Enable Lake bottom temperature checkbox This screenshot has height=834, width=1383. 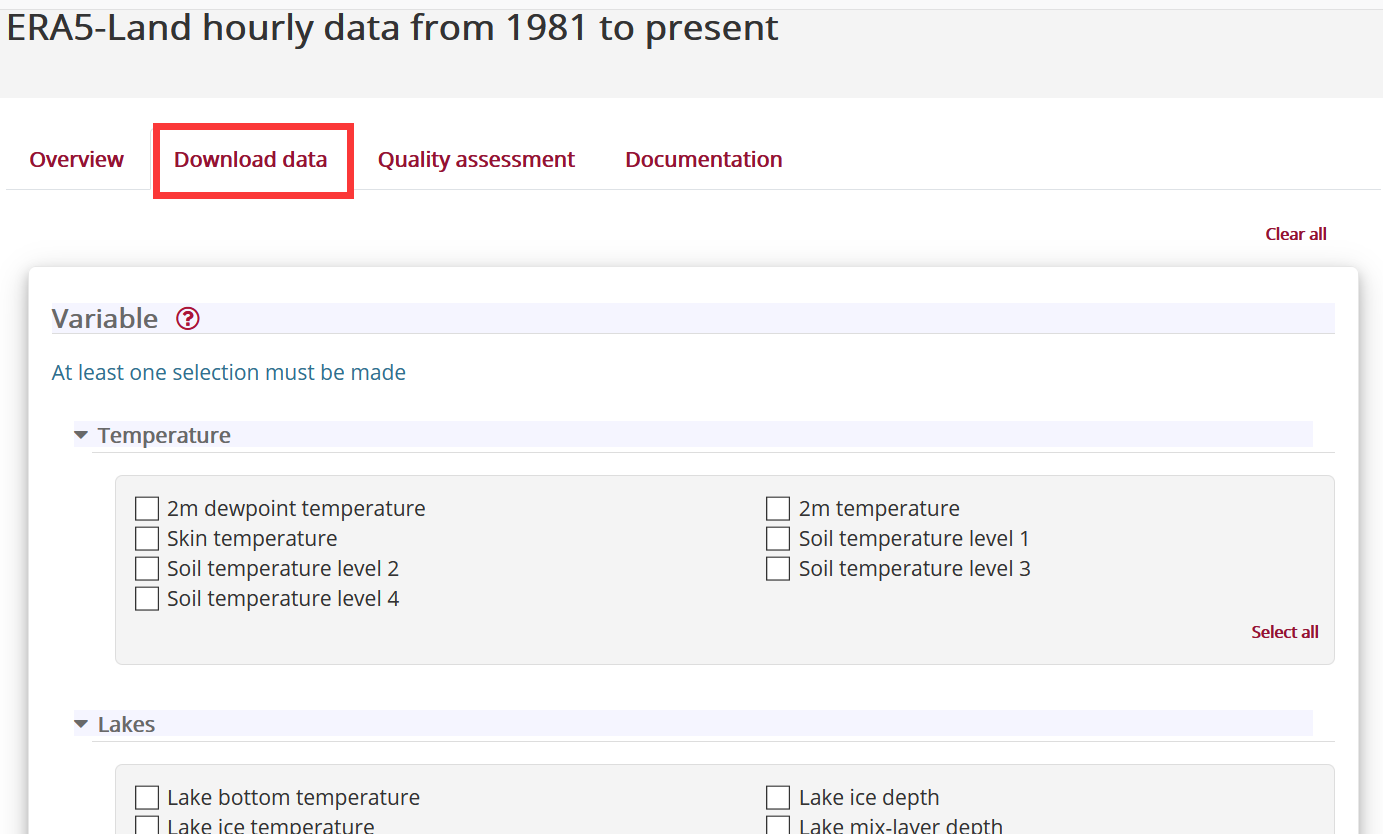tap(147, 798)
